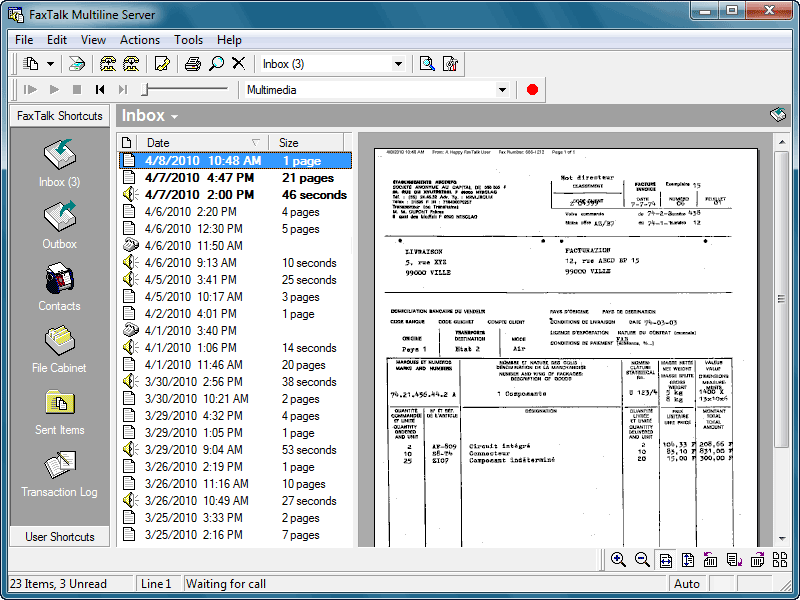Image resolution: width=800 pixels, height=600 pixels.
Task: Zoom in on the fax preview
Action: tap(618, 560)
